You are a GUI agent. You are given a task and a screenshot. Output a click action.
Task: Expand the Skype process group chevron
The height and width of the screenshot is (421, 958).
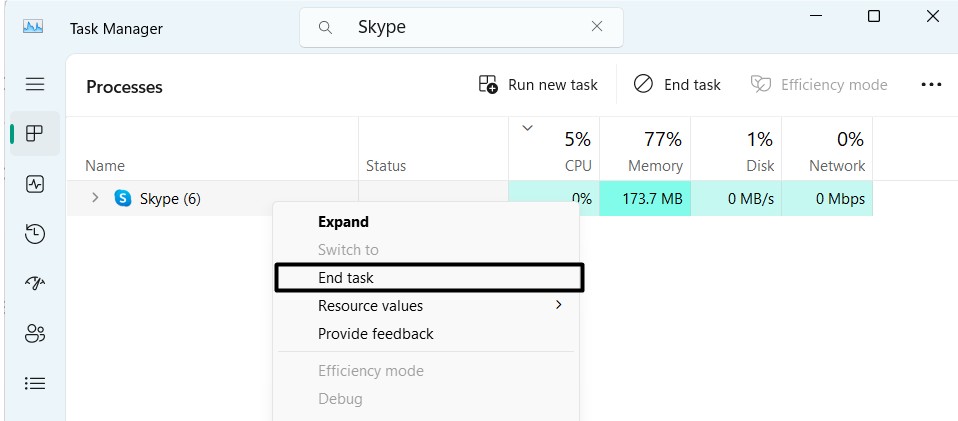click(95, 198)
